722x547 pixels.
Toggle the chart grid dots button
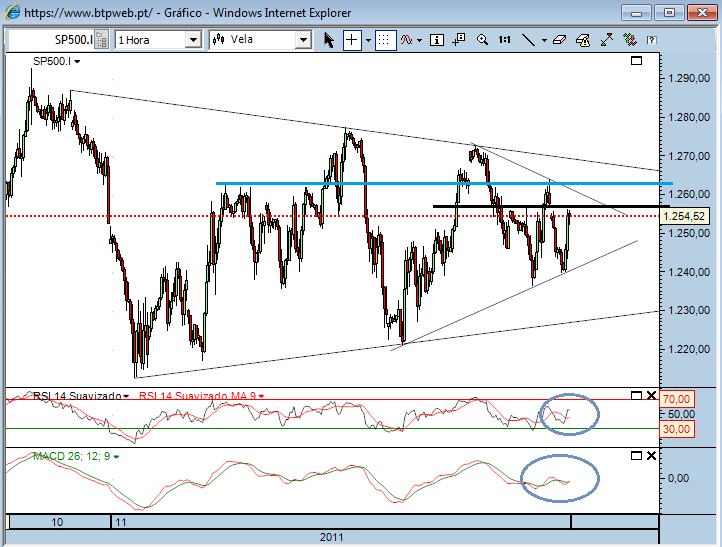tap(385, 40)
